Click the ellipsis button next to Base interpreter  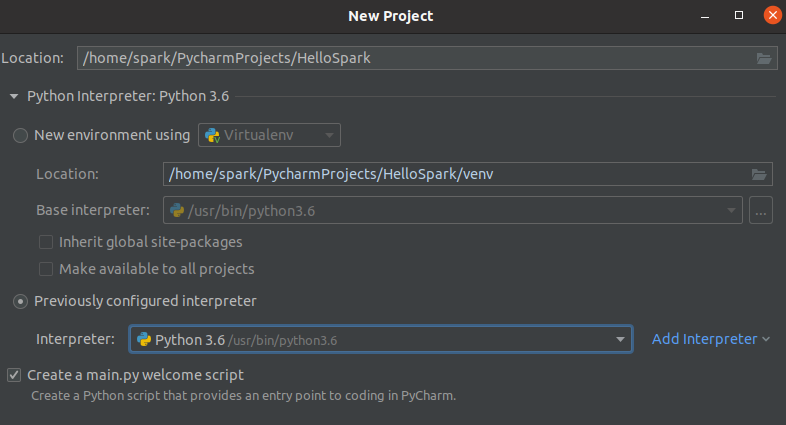click(760, 210)
